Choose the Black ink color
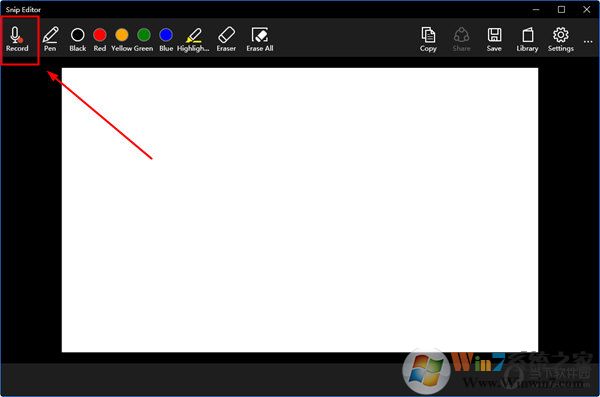Screen dimensions: 600x397 tap(78, 39)
